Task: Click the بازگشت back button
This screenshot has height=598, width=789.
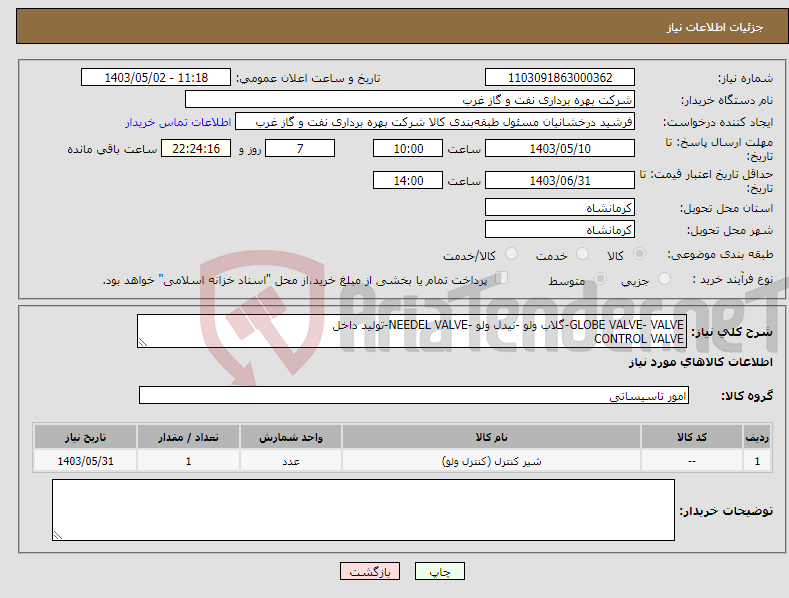Action: [370, 571]
